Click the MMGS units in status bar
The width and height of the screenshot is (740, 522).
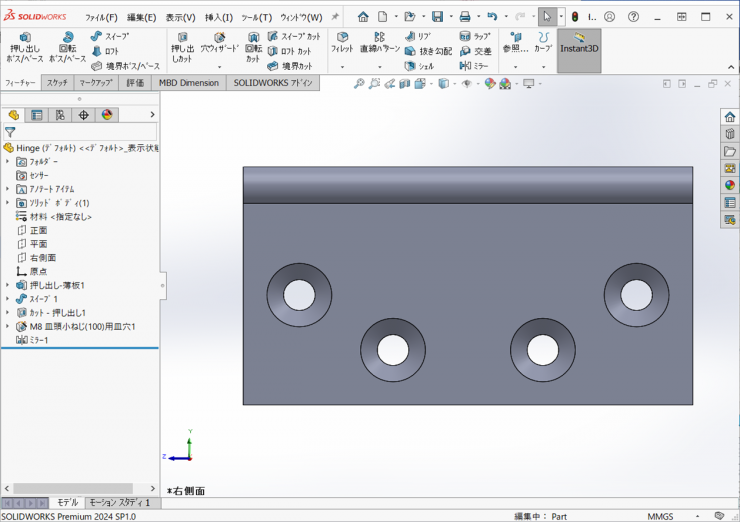click(x=660, y=516)
